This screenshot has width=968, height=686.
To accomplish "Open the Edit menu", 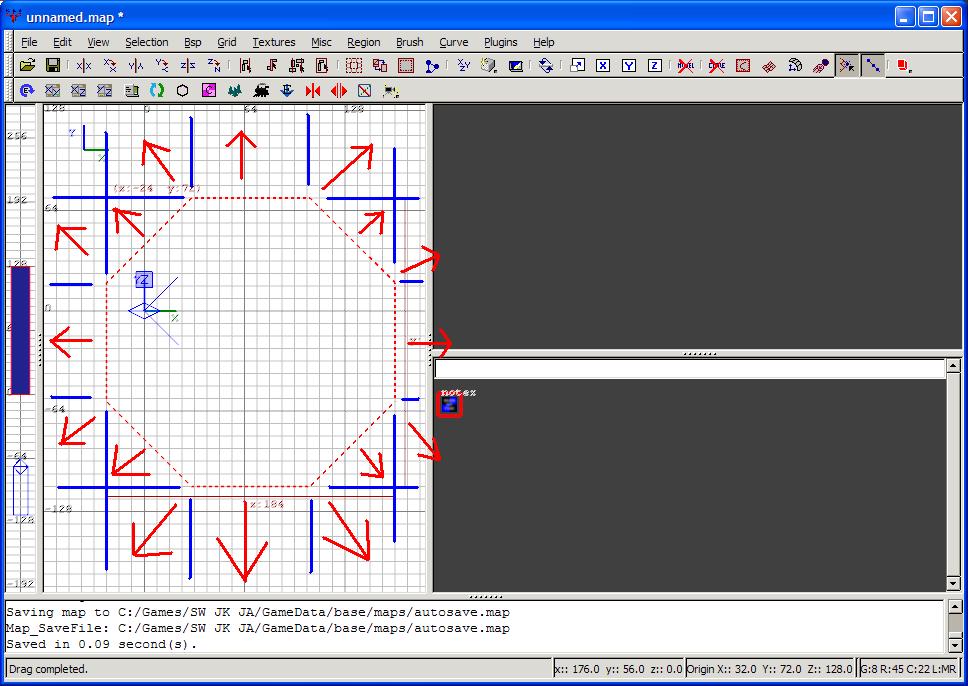I will click(62, 42).
